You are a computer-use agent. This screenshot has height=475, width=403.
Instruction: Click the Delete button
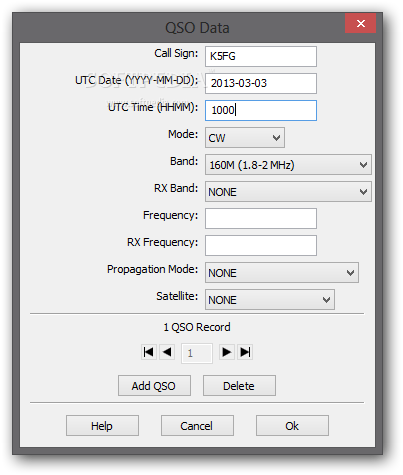pyautogui.click(x=239, y=386)
